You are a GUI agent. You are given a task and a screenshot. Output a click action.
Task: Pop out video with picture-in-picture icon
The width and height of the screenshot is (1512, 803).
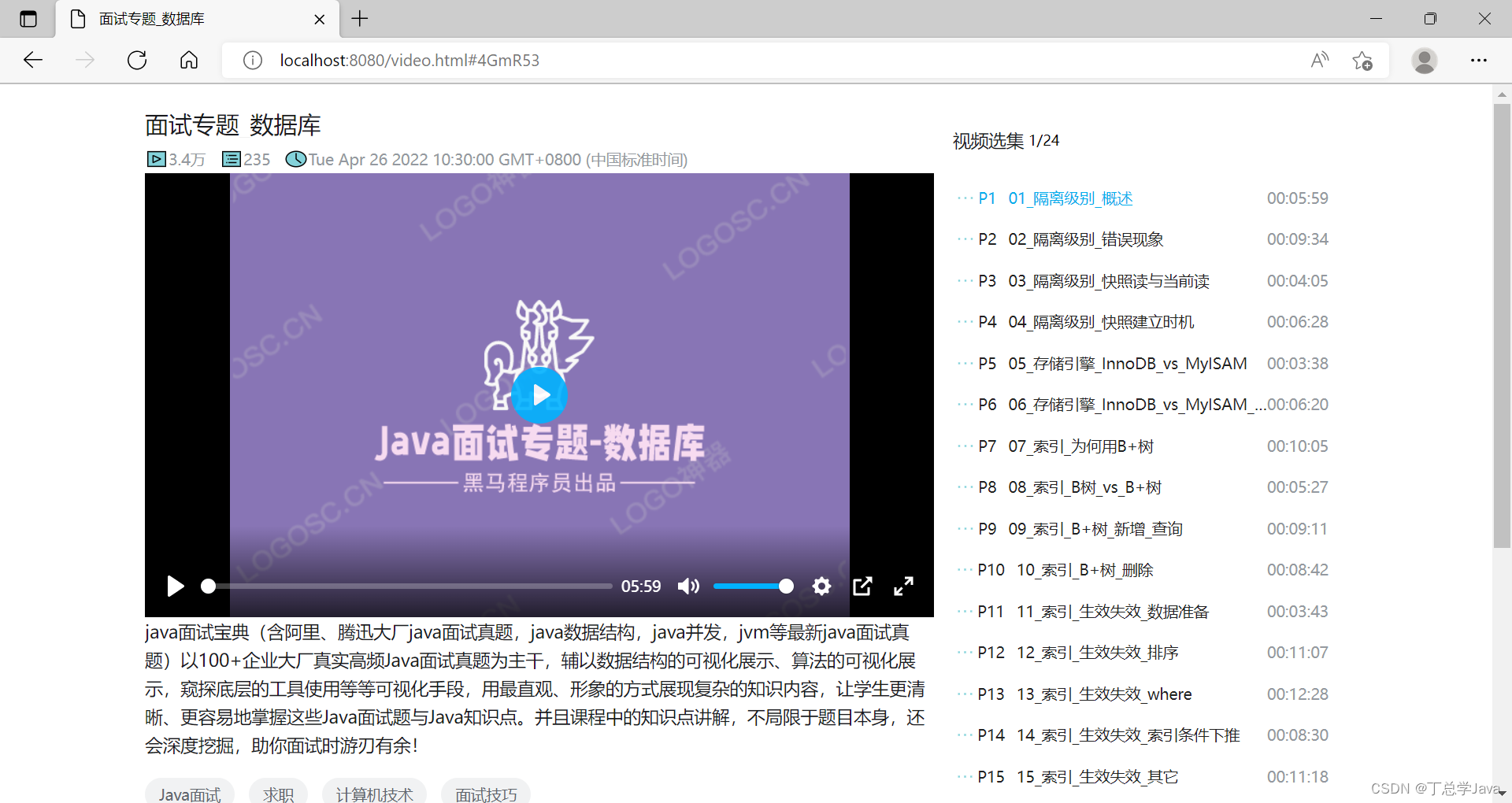point(862,586)
